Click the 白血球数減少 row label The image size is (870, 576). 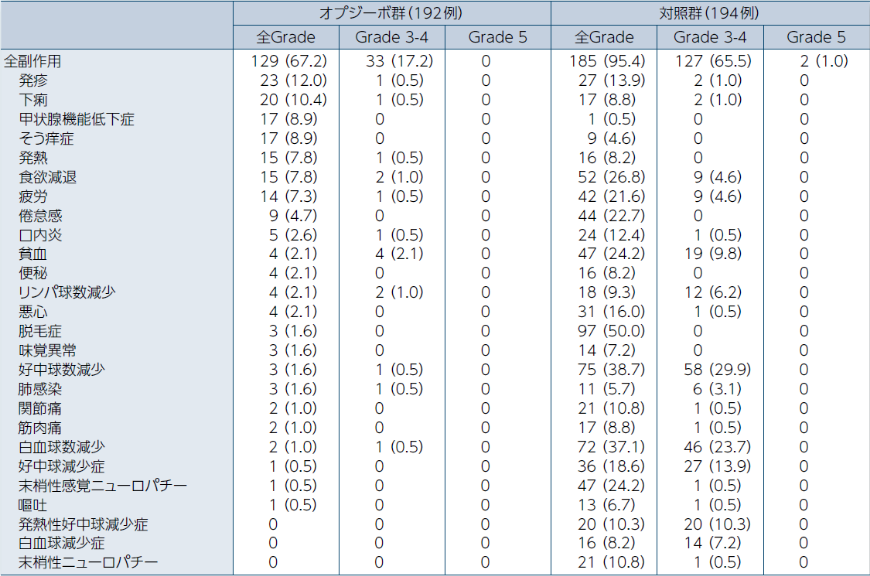click(62, 447)
